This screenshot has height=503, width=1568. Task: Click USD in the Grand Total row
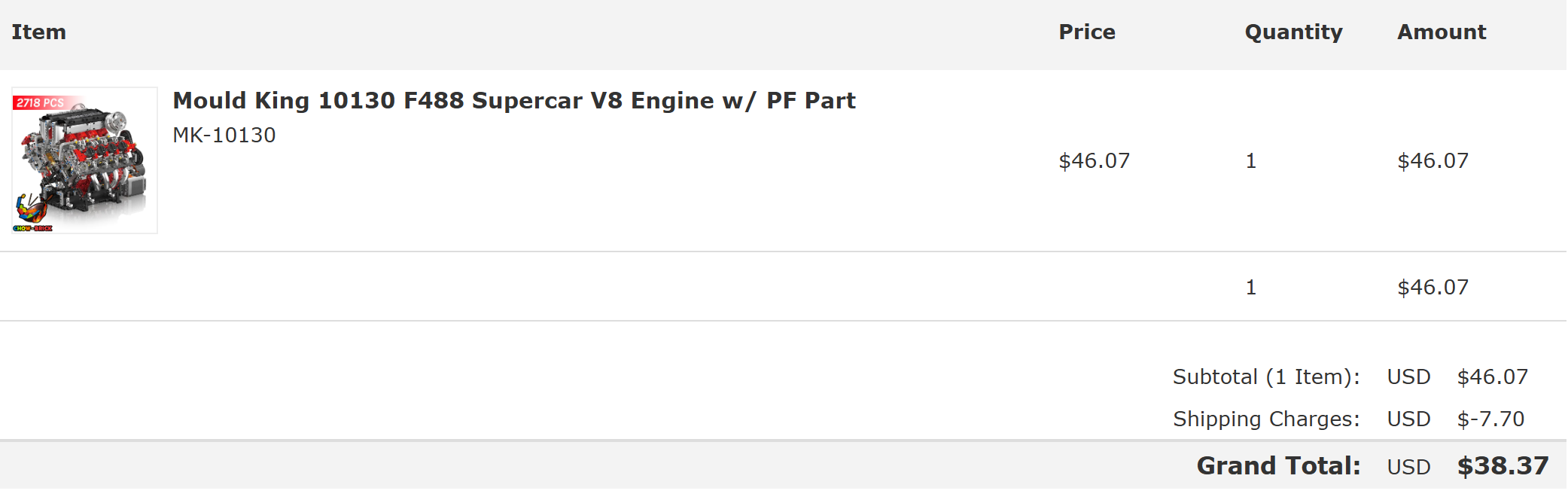[1408, 467]
